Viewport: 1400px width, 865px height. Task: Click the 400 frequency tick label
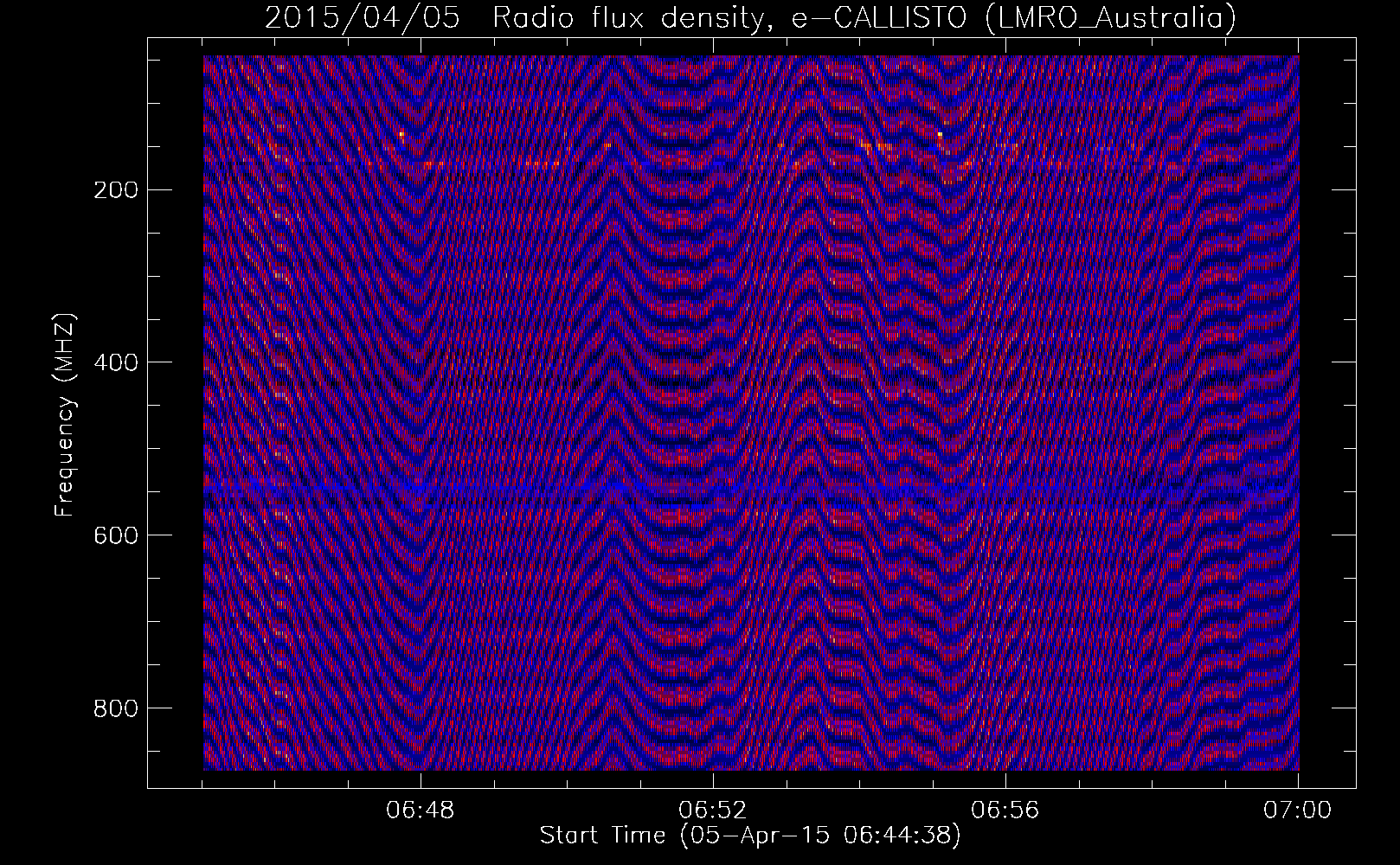(115, 362)
